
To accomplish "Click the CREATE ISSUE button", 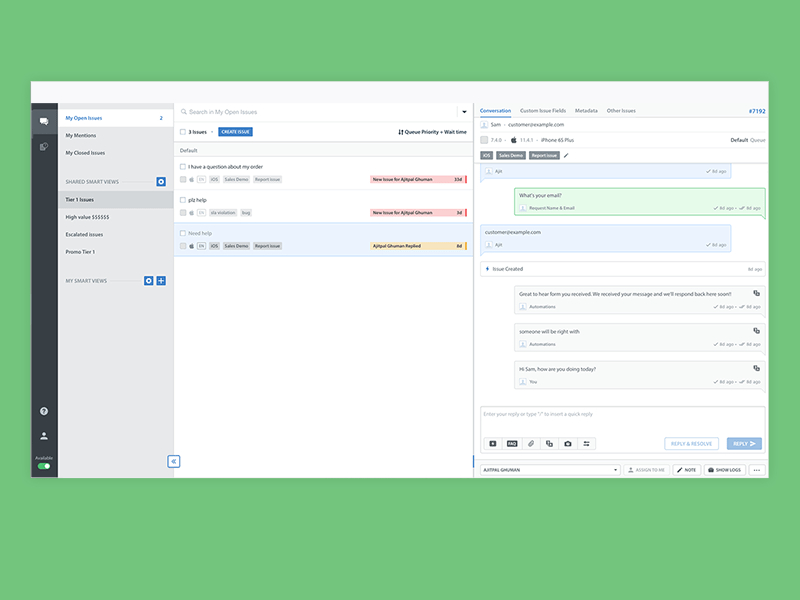I will tap(235, 132).
